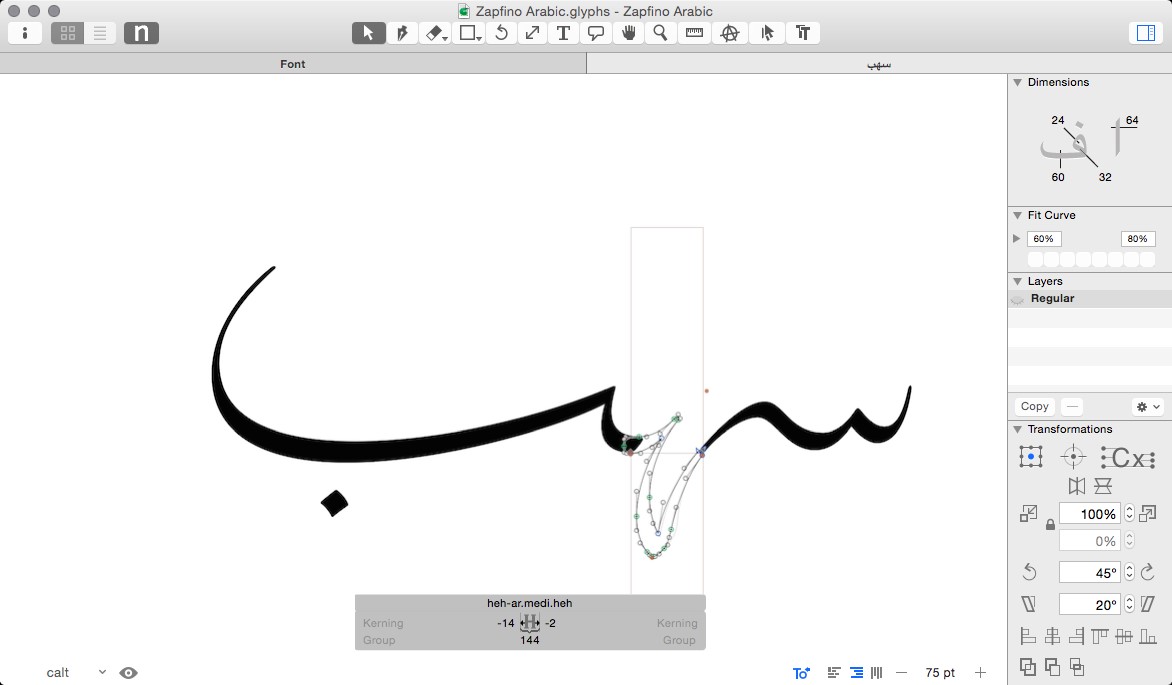
Task: Click the Copy button in Layers
Action: [1034, 406]
